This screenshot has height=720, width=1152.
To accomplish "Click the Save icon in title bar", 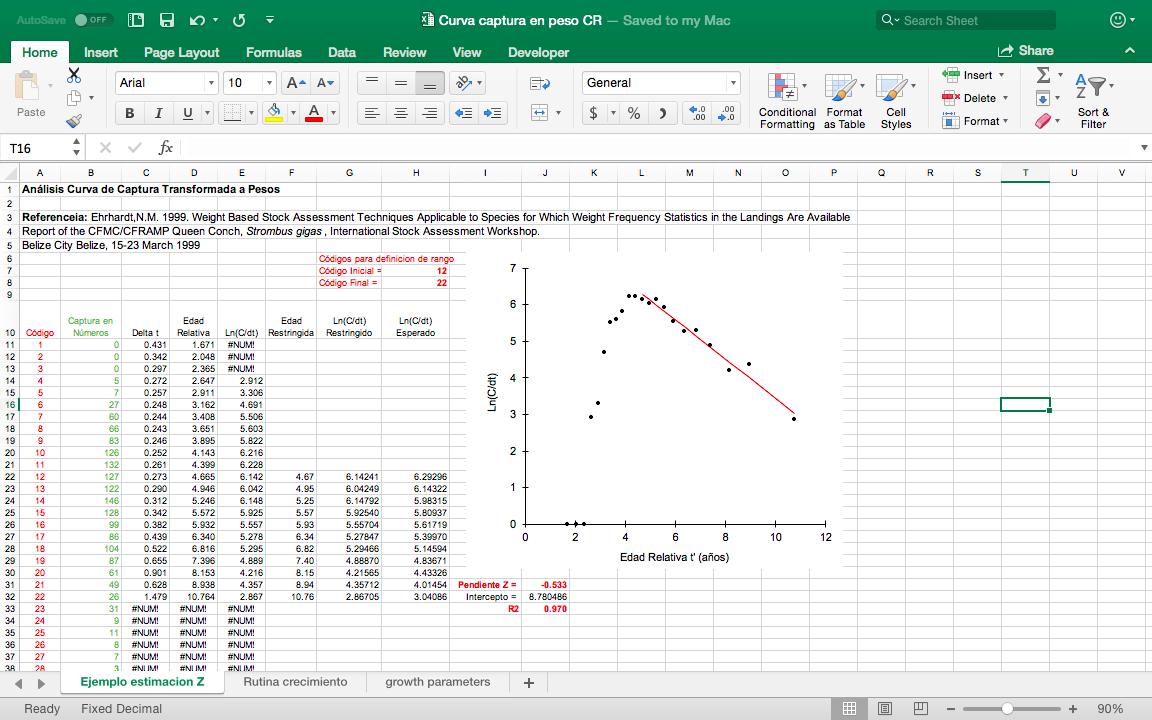I will [167, 20].
